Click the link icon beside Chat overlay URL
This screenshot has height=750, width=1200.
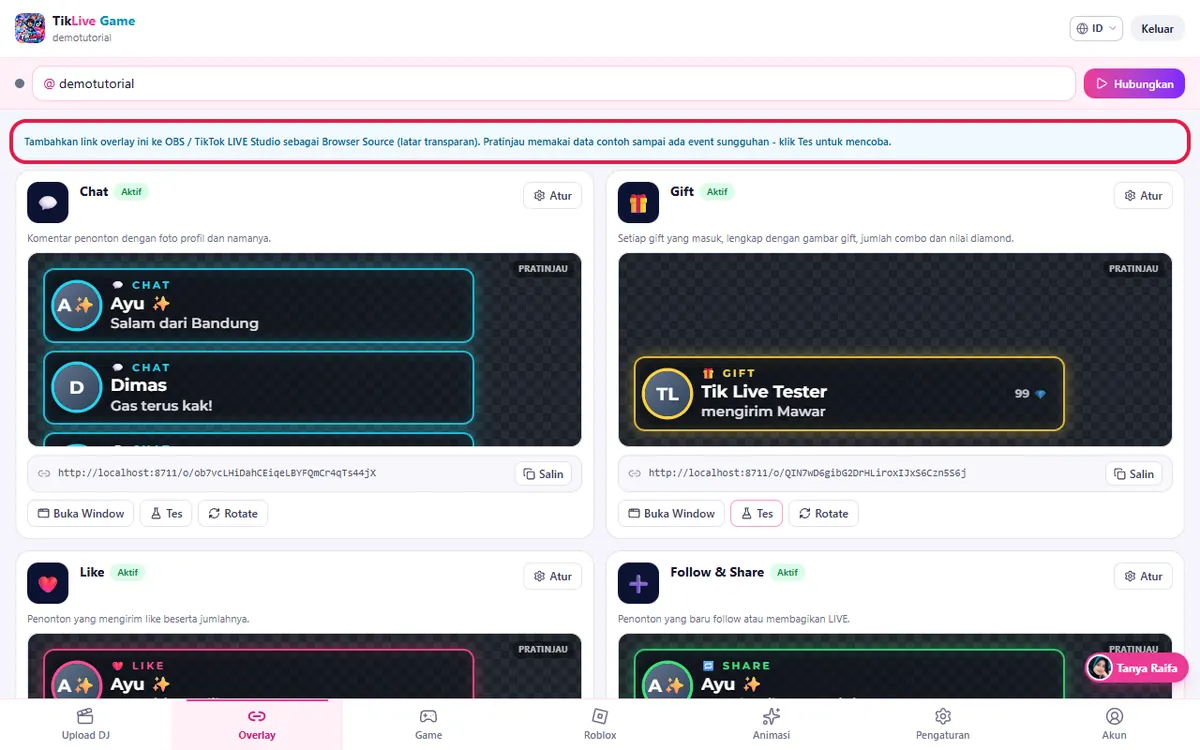click(44, 474)
